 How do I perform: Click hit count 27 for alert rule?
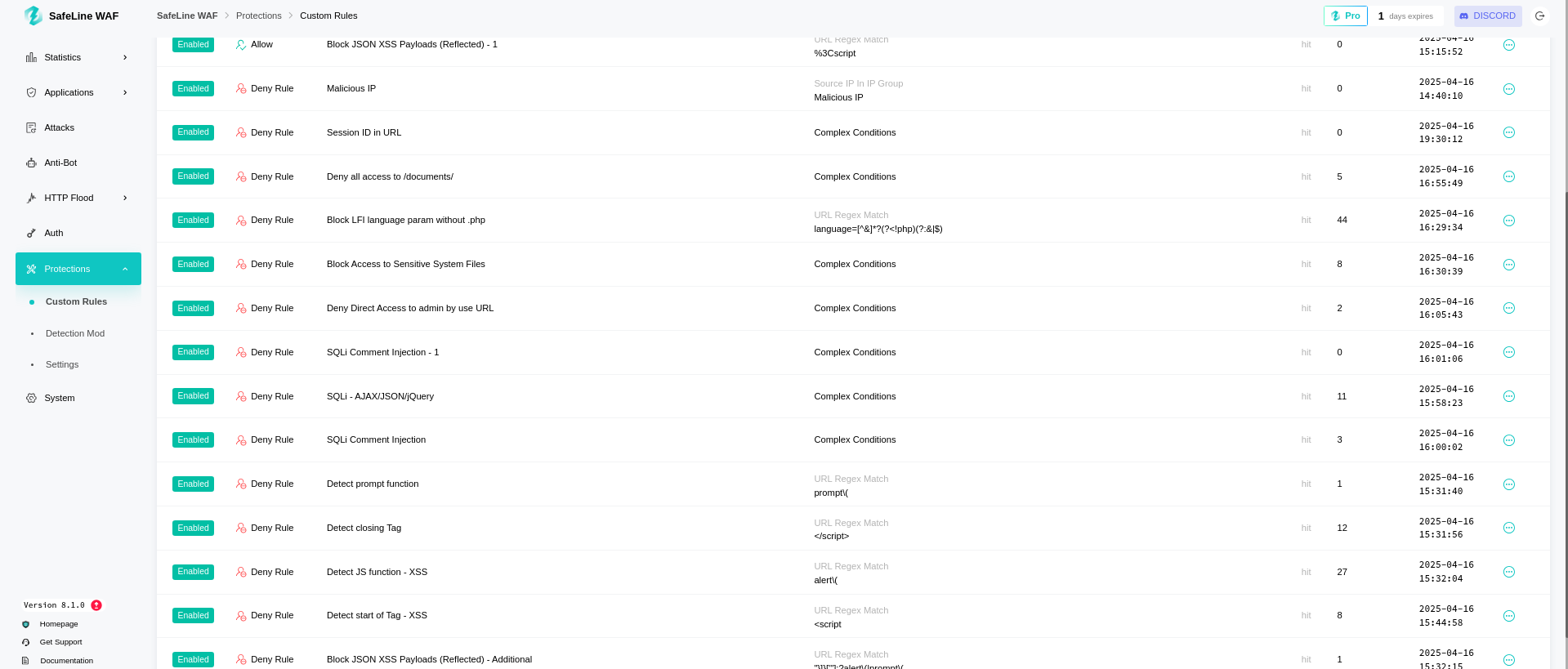(1342, 572)
